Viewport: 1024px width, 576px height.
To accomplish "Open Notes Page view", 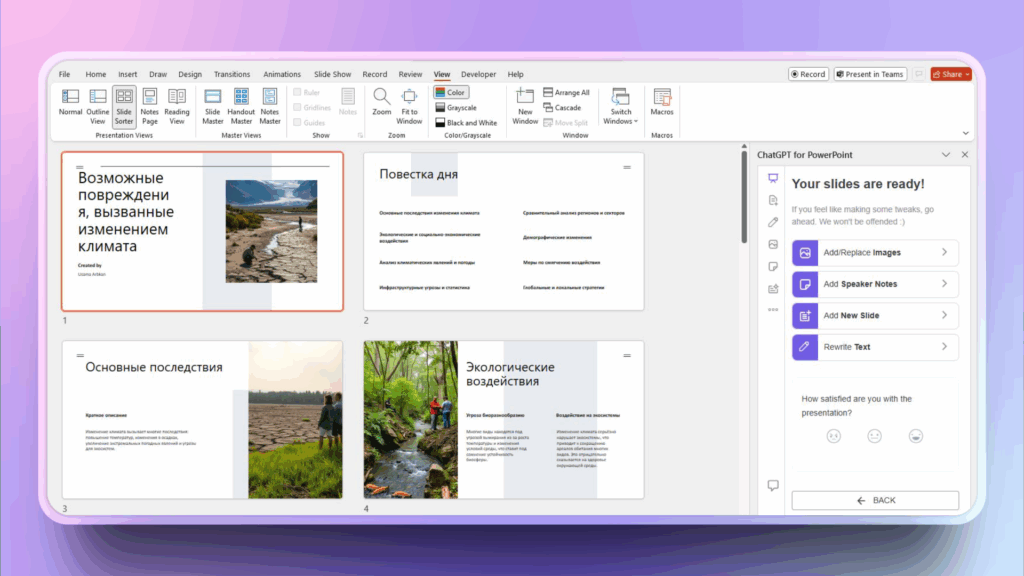I will point(150,102).
